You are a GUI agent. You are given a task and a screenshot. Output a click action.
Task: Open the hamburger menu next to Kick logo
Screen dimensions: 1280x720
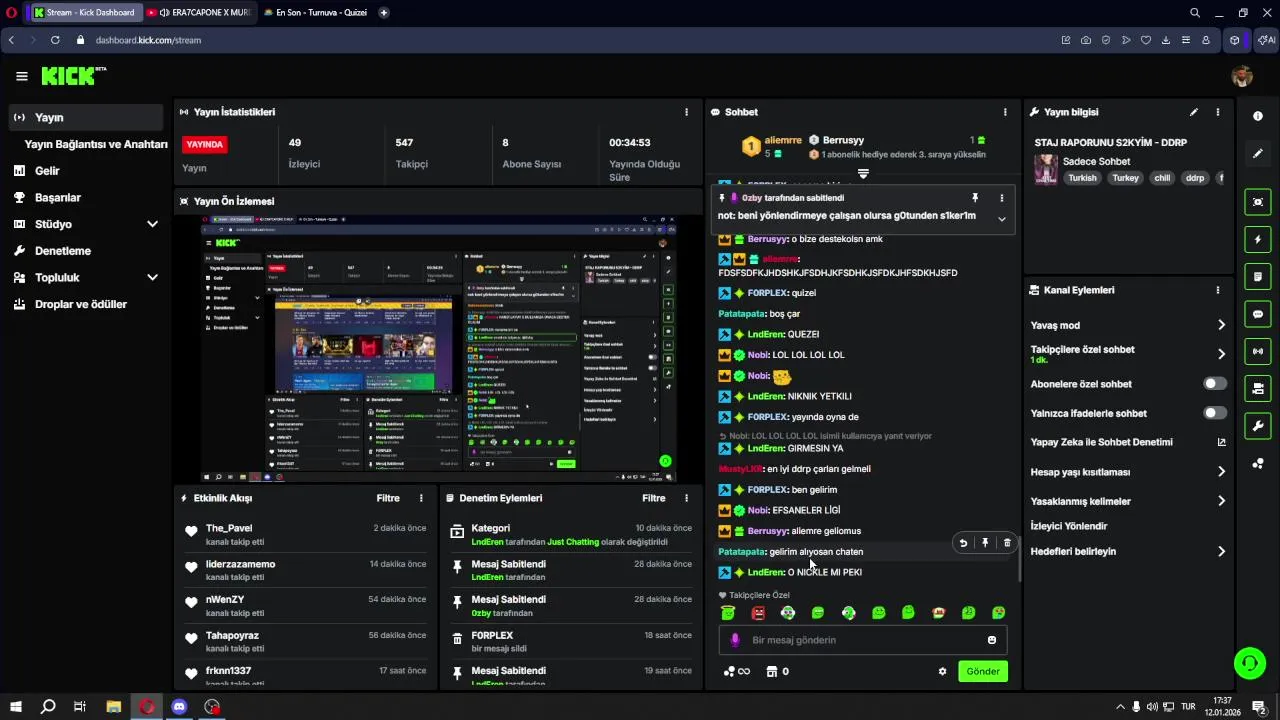click(x=21, y=76)
